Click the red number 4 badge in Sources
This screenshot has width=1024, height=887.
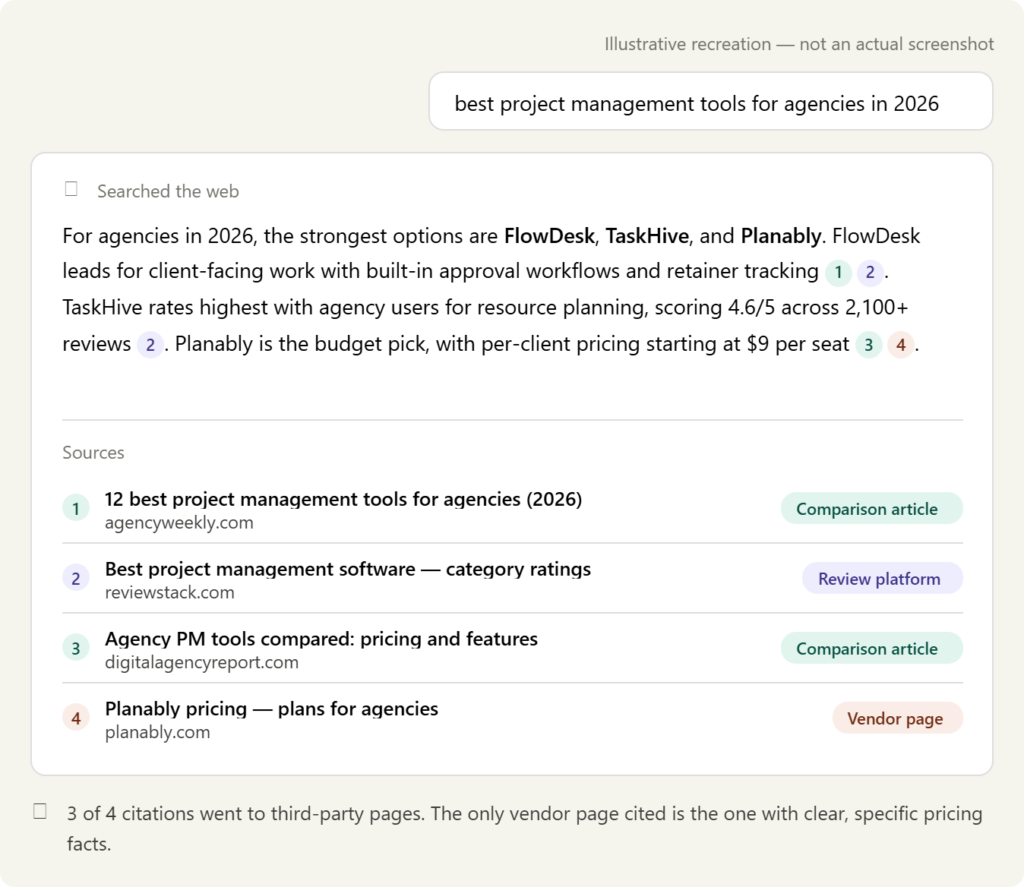click(76, 718)
